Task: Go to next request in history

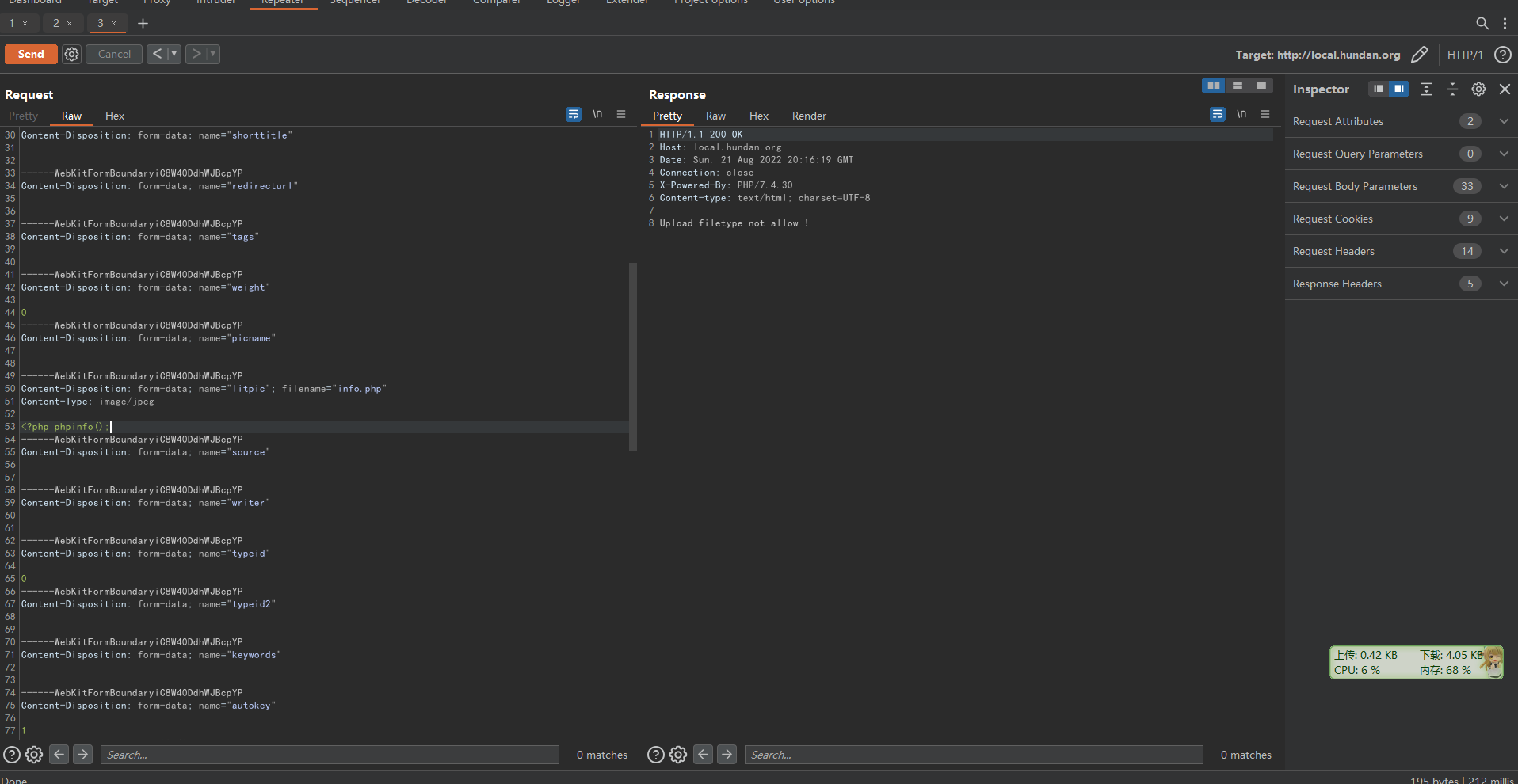Action: (196, 54)
